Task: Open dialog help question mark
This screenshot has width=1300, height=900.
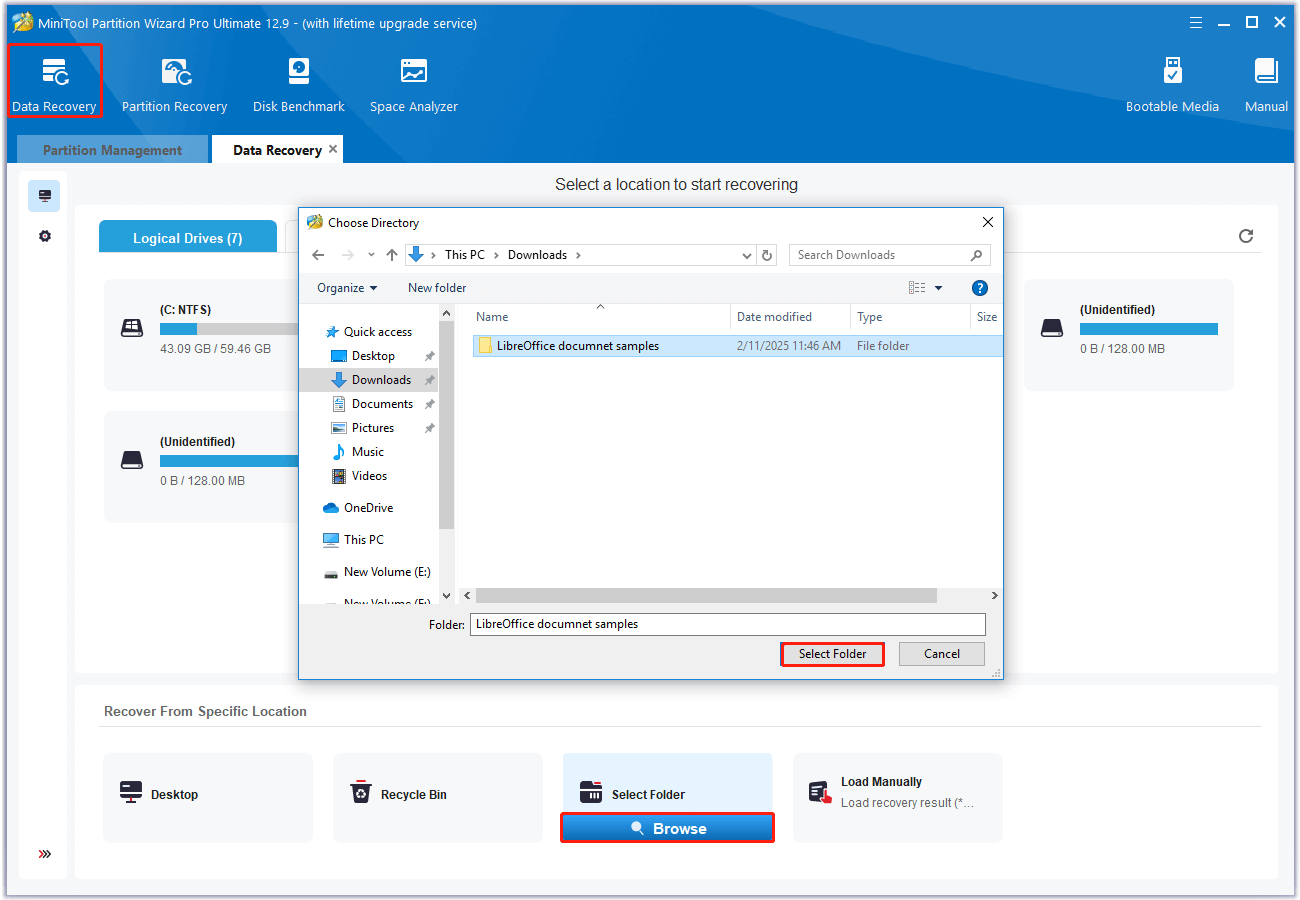Action: (x=980, y=288)
